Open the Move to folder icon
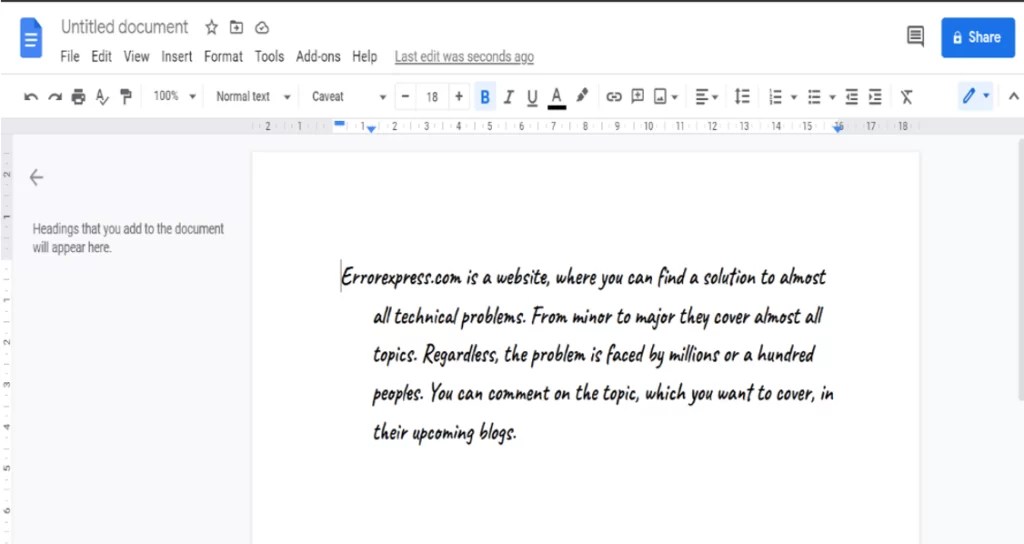 236,27
